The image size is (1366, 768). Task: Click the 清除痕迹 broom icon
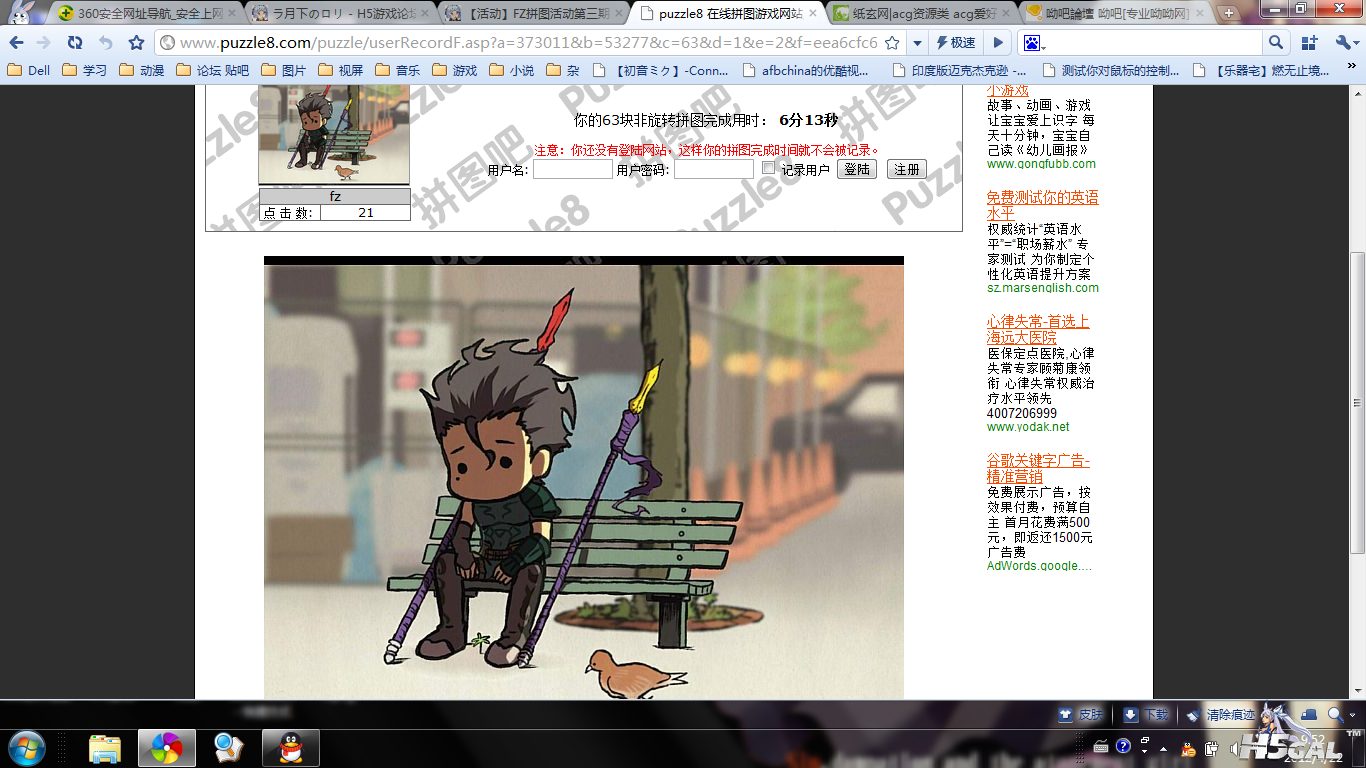1192,715
